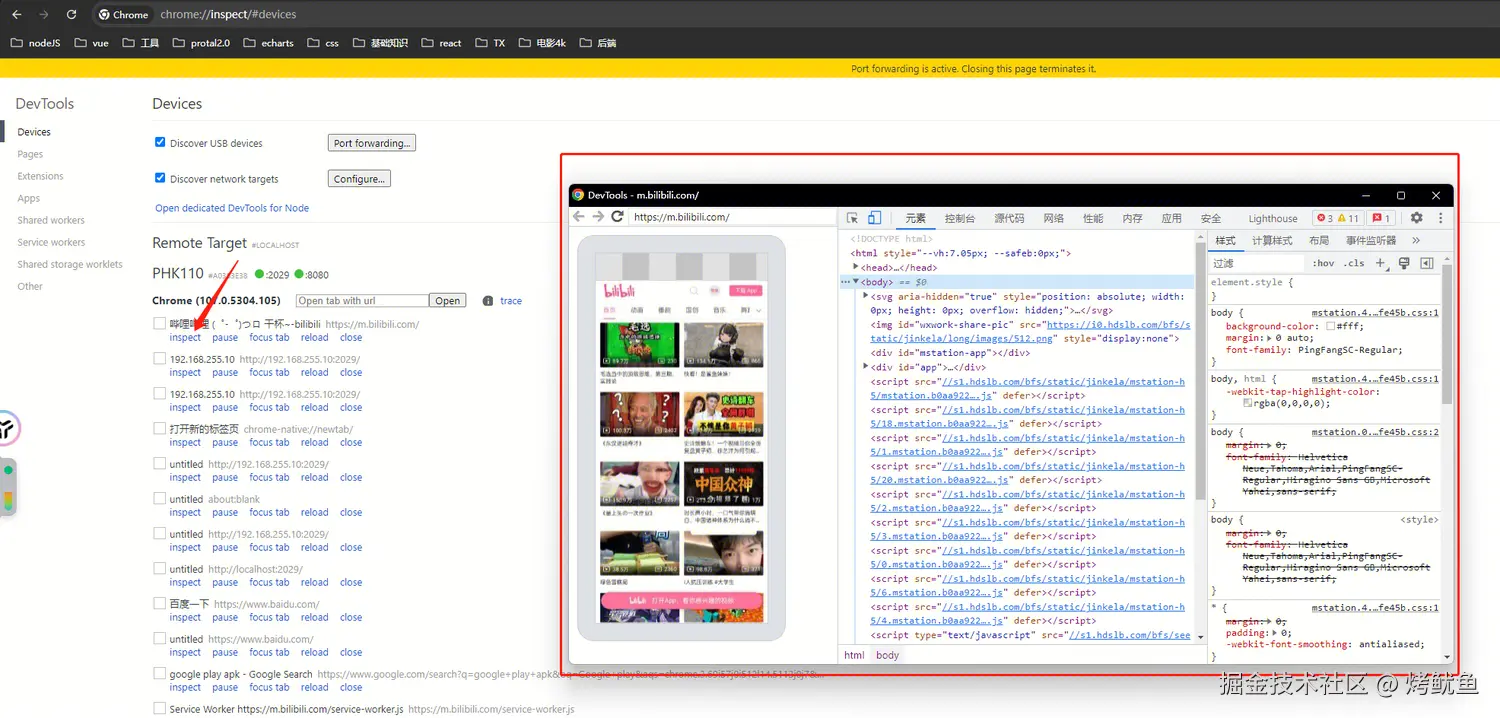This screenshot has height=718, width=1500.
Task: Toggle the :hov element state button
Action: point(1324,263)
